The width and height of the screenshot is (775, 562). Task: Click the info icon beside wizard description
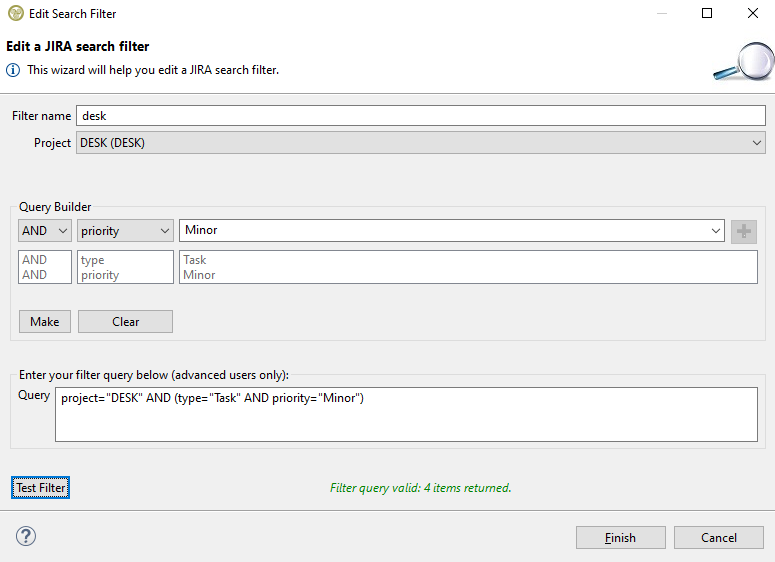point(13,70)
